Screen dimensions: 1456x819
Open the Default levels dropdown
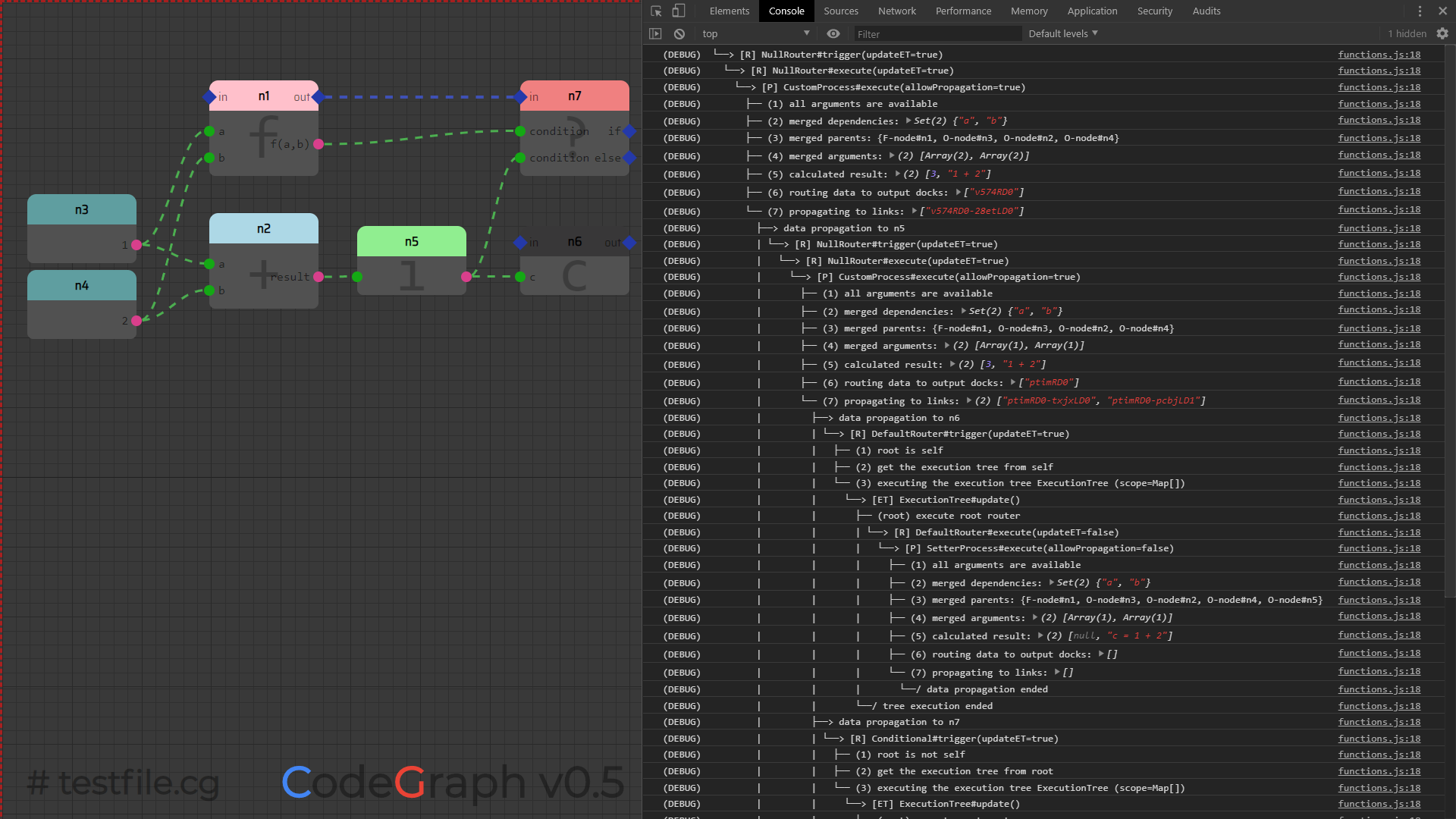1062,33
